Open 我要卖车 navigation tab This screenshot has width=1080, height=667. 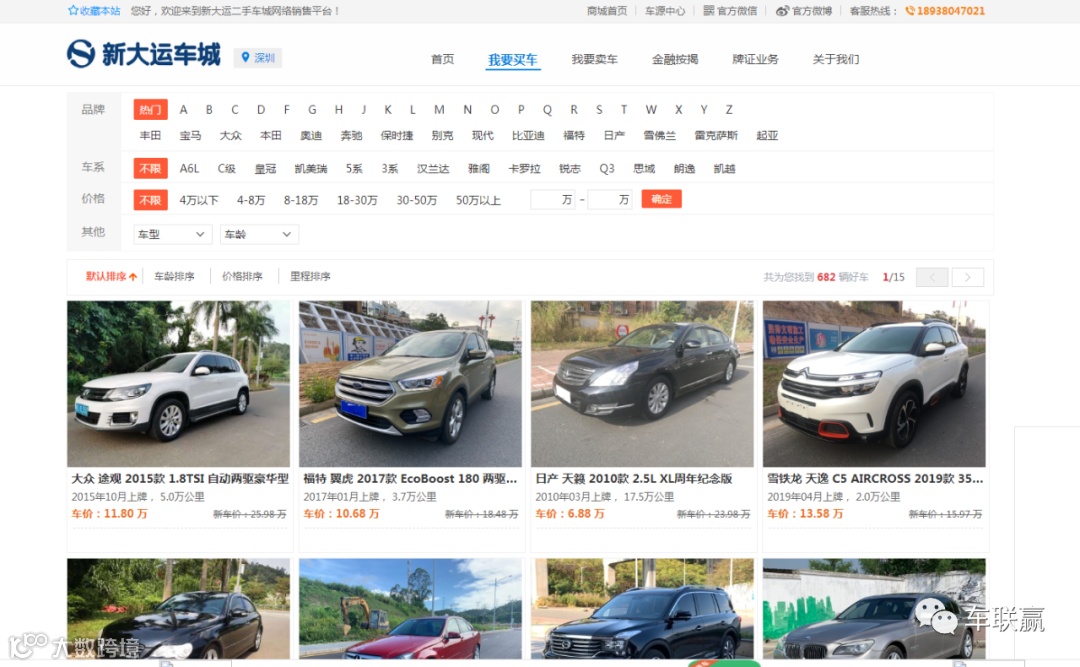tap(594, 59)
